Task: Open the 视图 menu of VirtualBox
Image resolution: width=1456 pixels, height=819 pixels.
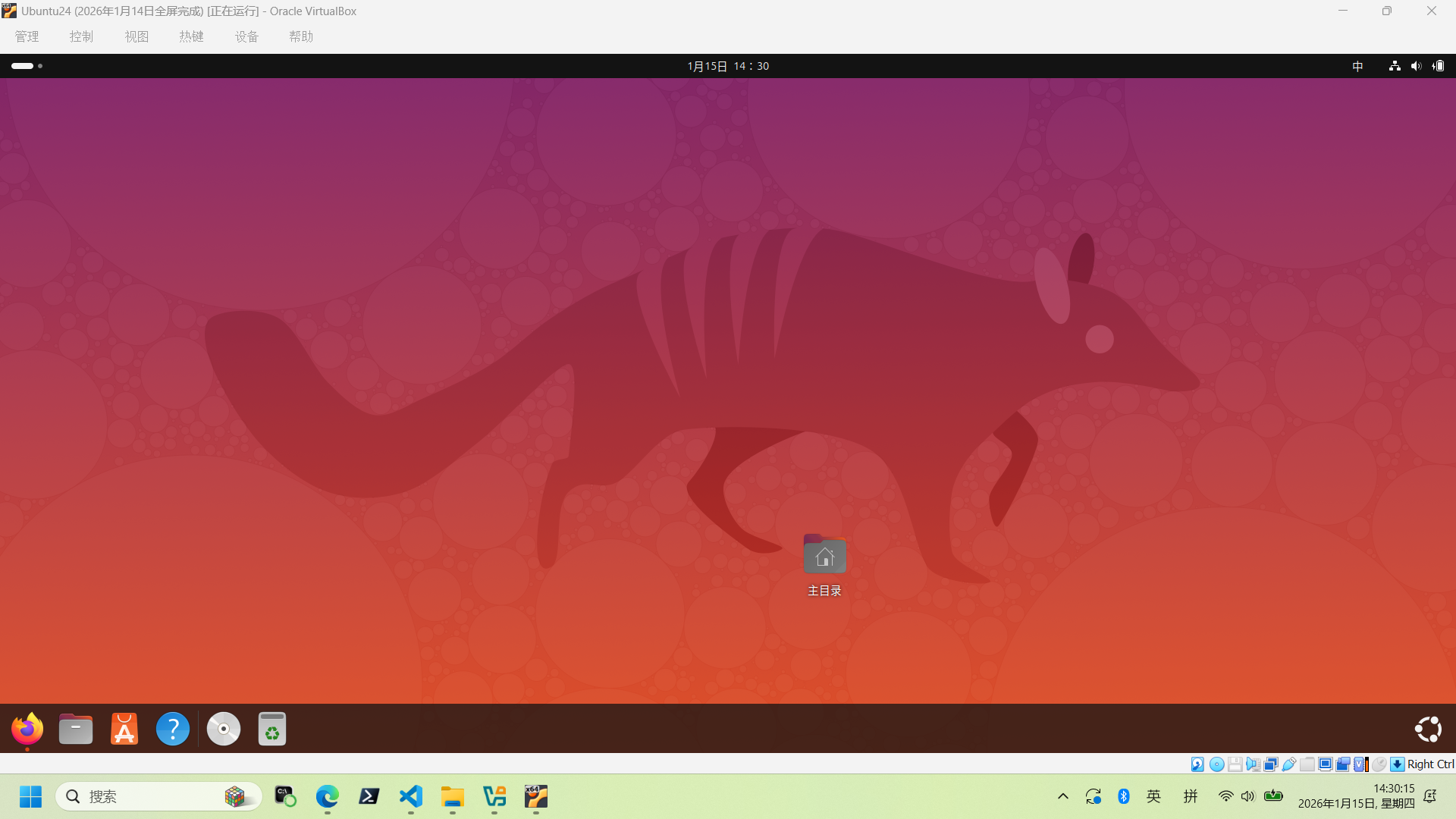Action: pos(136,36)
